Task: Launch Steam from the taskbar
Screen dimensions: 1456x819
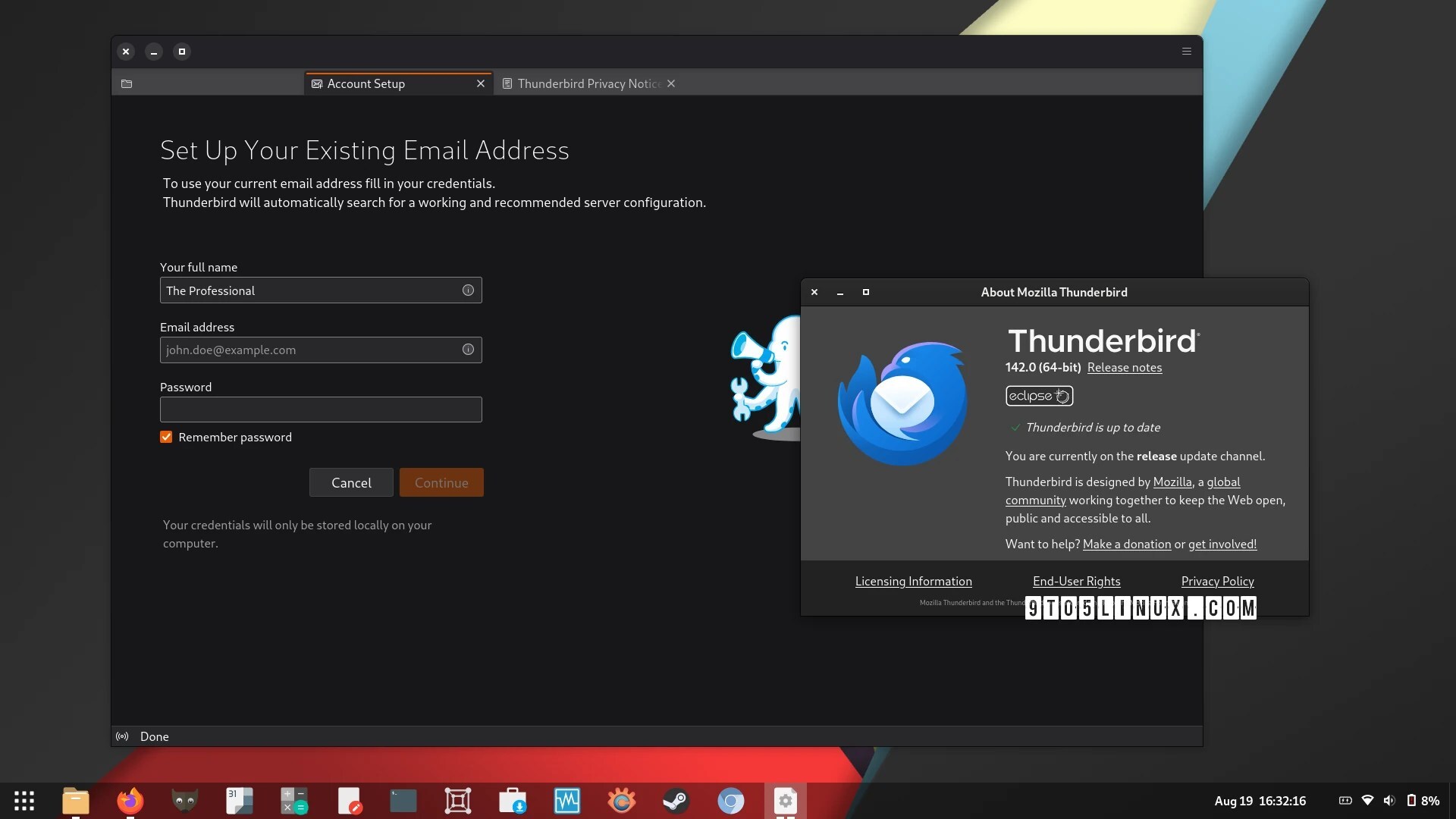Action: click(x=676, y=801)
